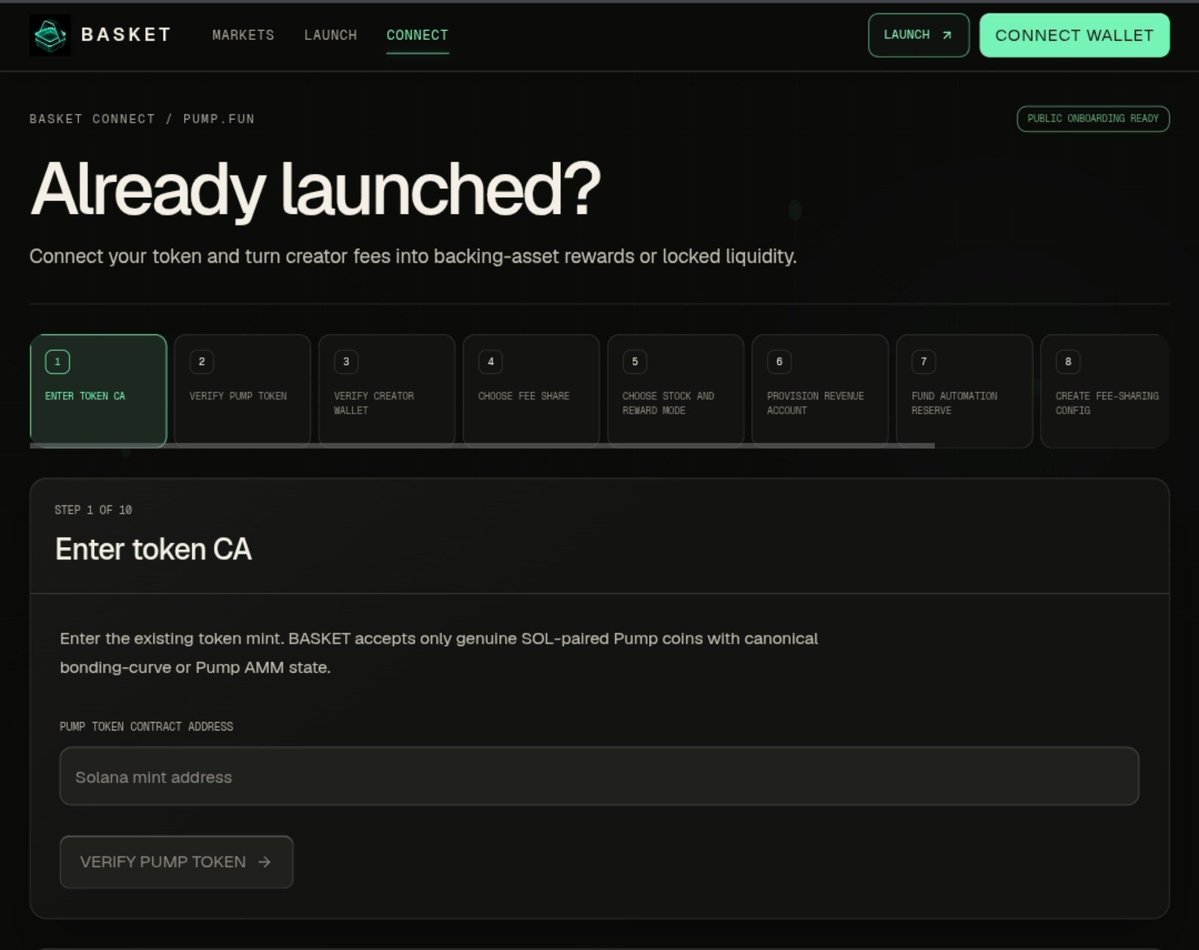This screenshot has height=950, width=1199.
Task: Click the horizontal scrollbar under the steps
Action: pyautogui.click(x=482, y=445)
